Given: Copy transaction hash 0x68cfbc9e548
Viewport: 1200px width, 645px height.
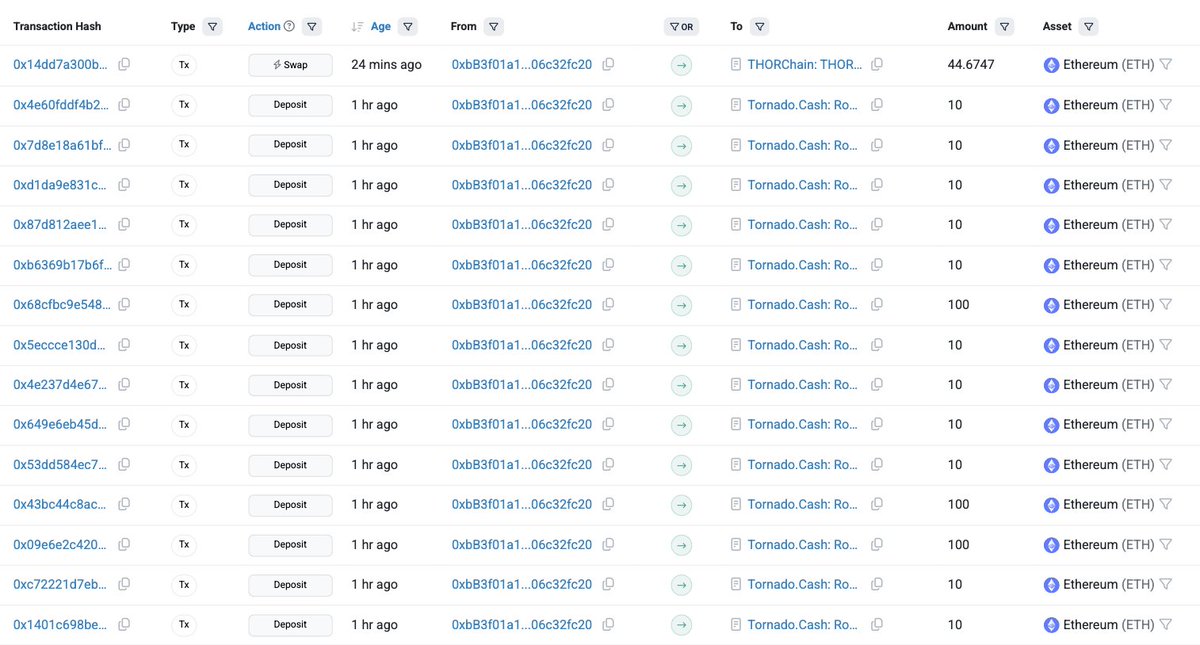Looking at the screenshot, I should click(x=124, y=304).
